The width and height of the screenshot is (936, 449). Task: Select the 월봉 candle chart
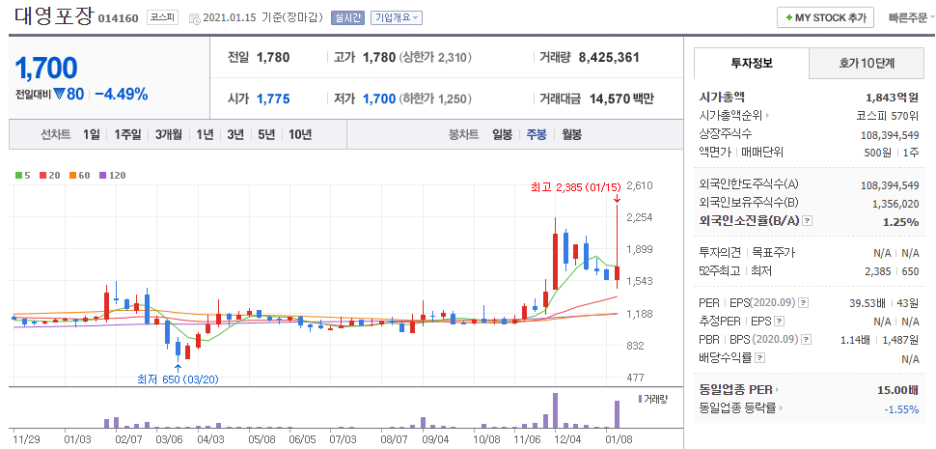click(x=571, y=134)
